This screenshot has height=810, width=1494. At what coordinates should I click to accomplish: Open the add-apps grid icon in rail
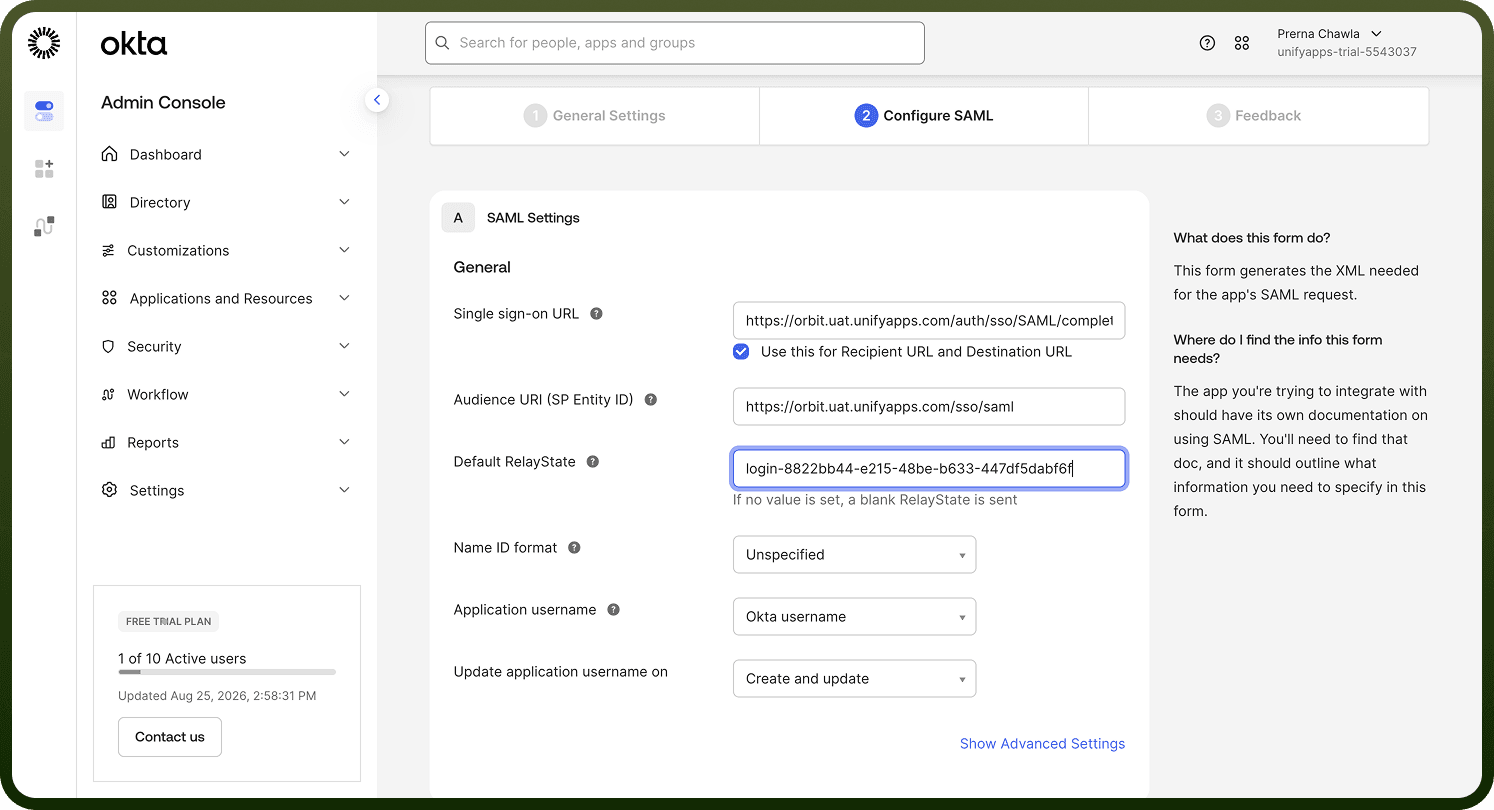44,169
